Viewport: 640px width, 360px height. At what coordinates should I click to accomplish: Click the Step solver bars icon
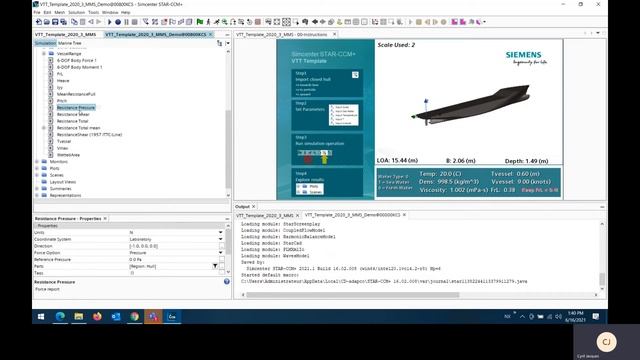127,22
